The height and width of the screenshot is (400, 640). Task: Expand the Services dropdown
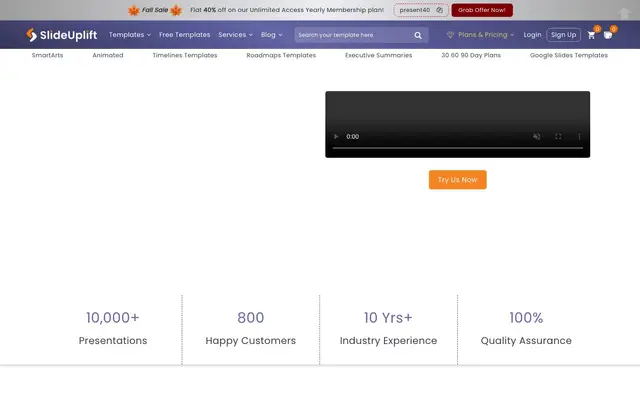point(236,35)
